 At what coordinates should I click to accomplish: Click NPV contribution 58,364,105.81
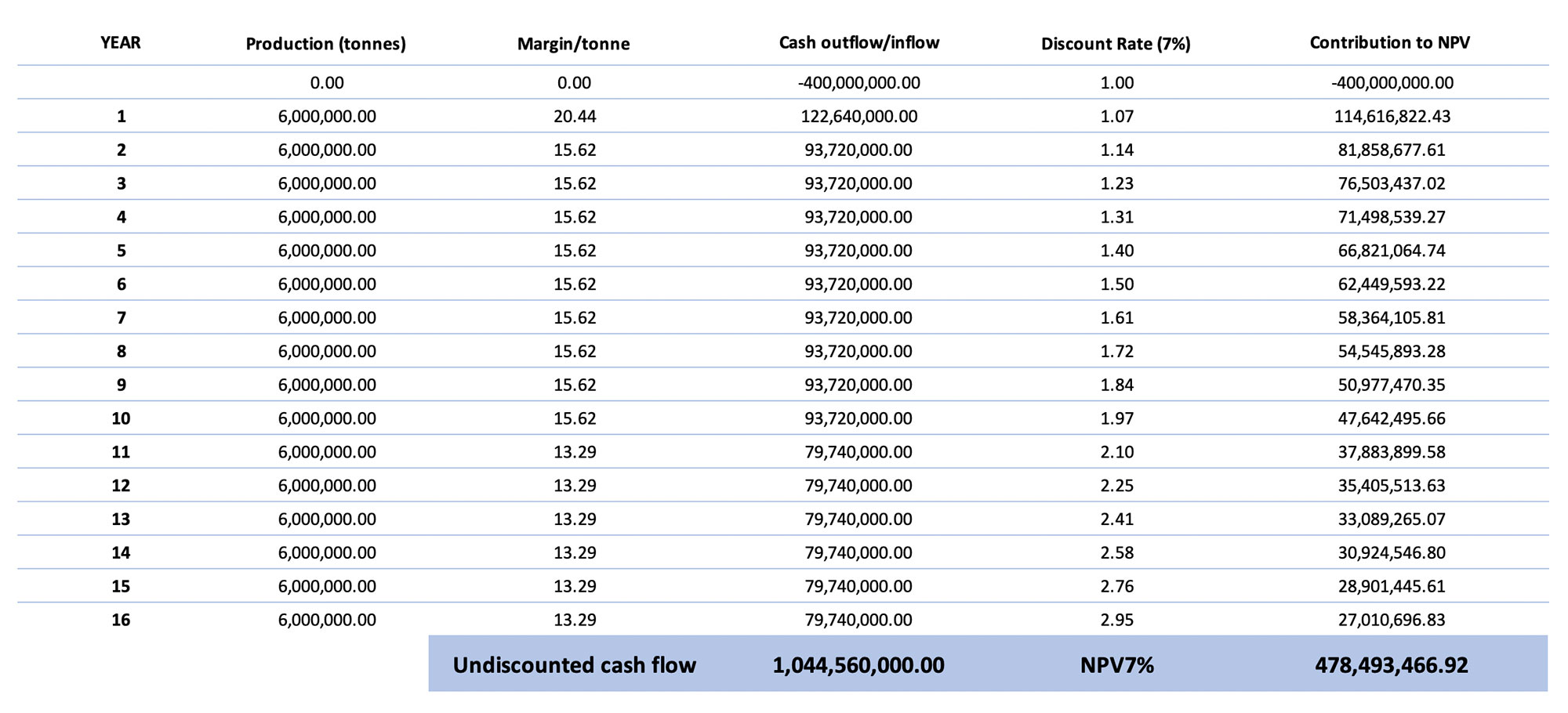tap(1392, 317)
